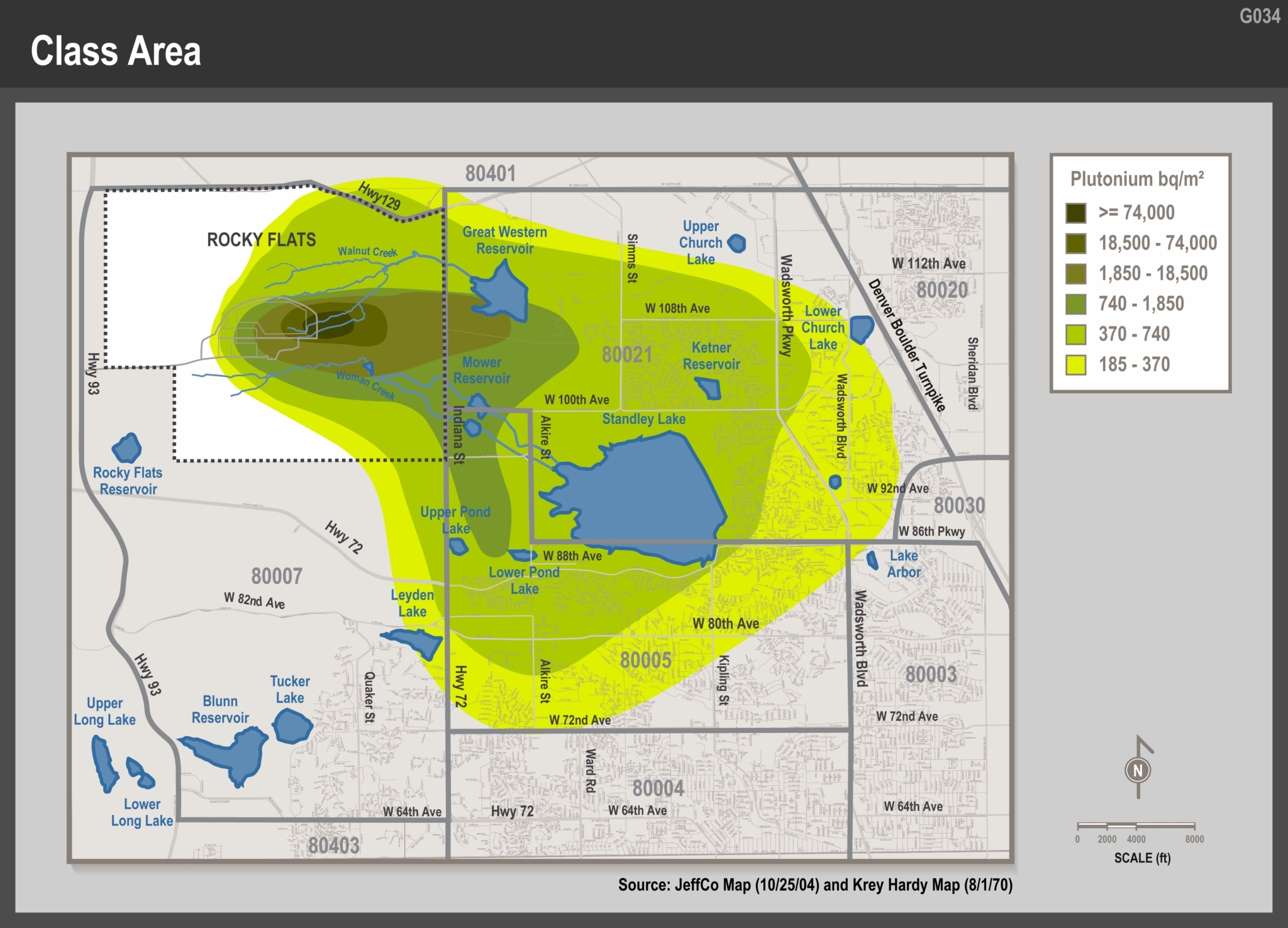Viewport: 1288px width, 928px height.
Task: Click the W 88th Ave label
Action: (572, 556)
